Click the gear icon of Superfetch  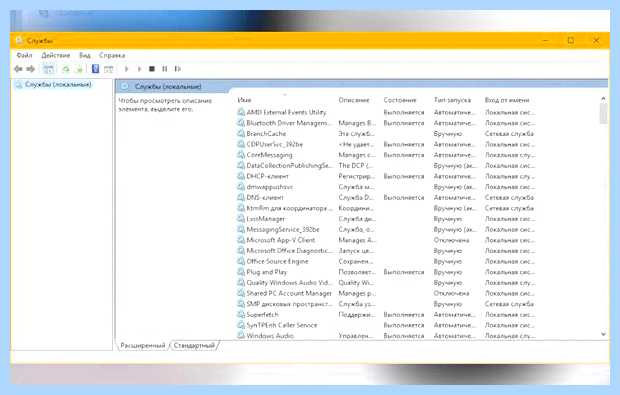[x=241, y=315]
